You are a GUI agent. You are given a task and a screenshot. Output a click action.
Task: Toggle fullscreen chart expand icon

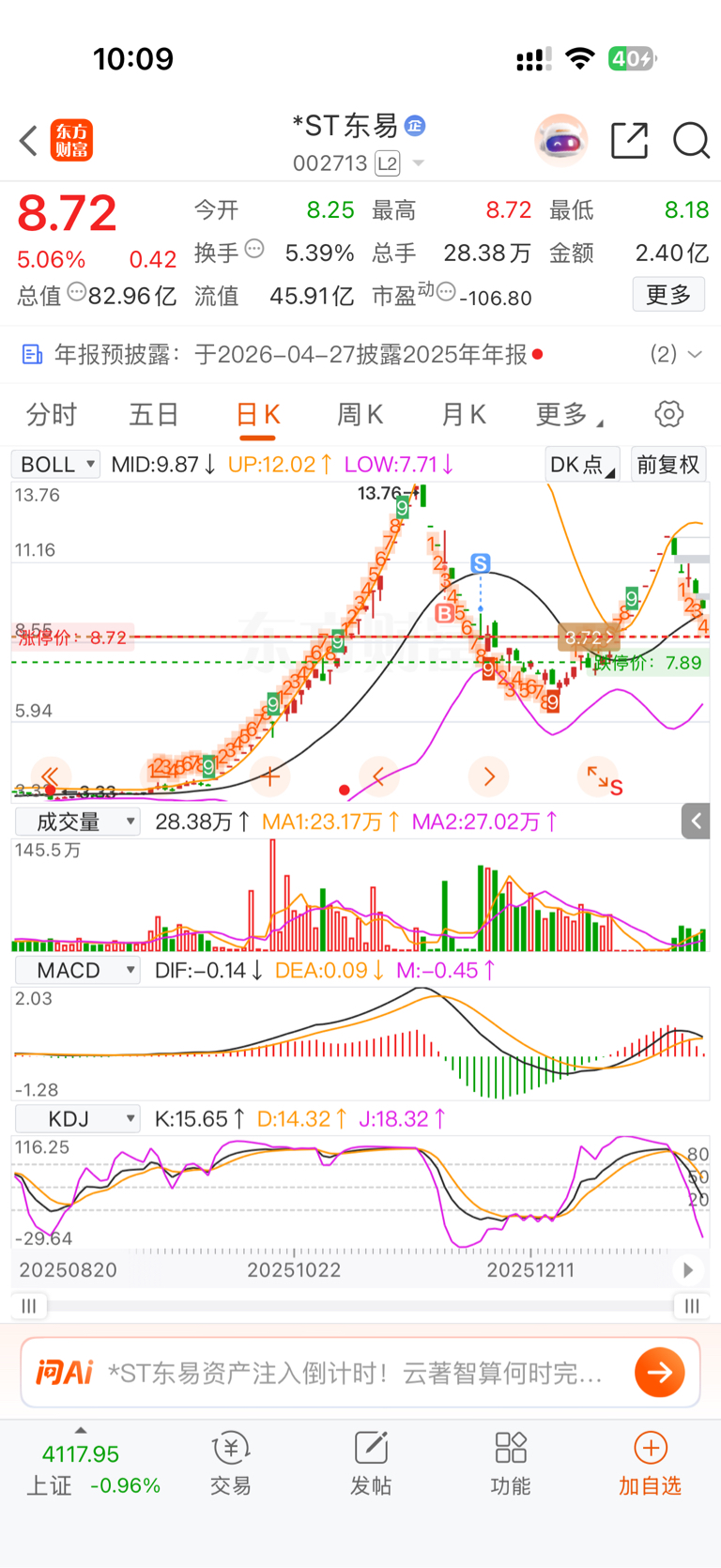pyautogui.click(x=597, y=776)
